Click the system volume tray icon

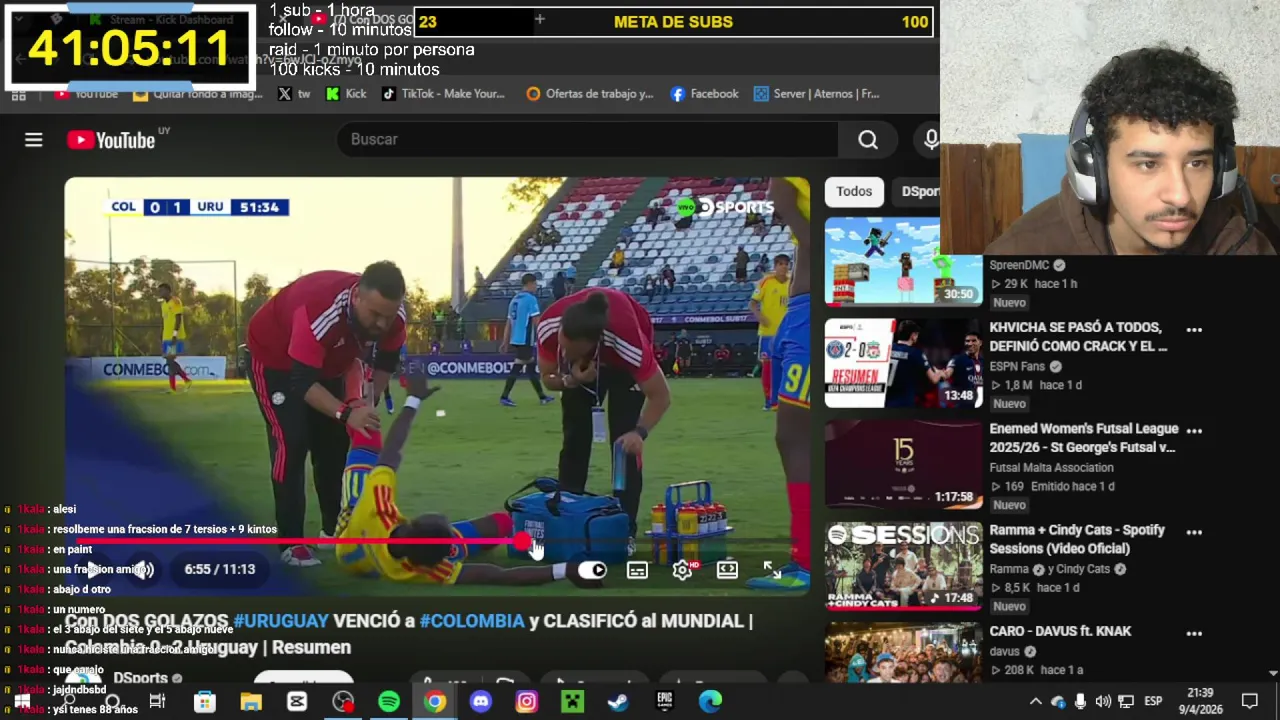tap(1103, 702)
